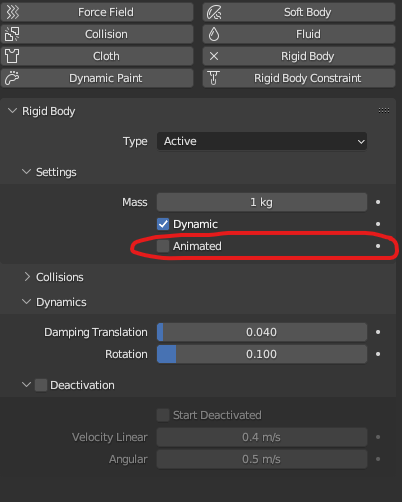Click the Fluid droplet icon
402x502 pixels.
(x=214, y=34)
